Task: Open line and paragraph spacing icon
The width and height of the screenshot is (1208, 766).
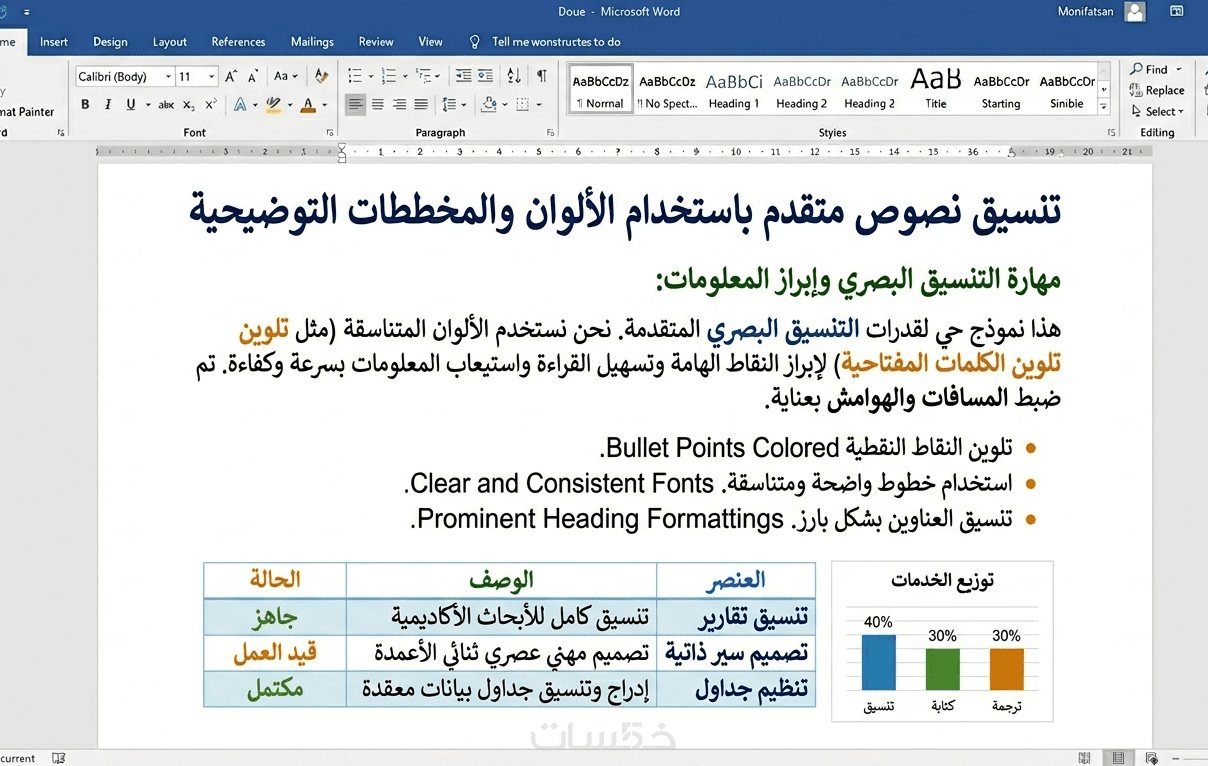Action: pyautogui.click(x=448, y=104)
